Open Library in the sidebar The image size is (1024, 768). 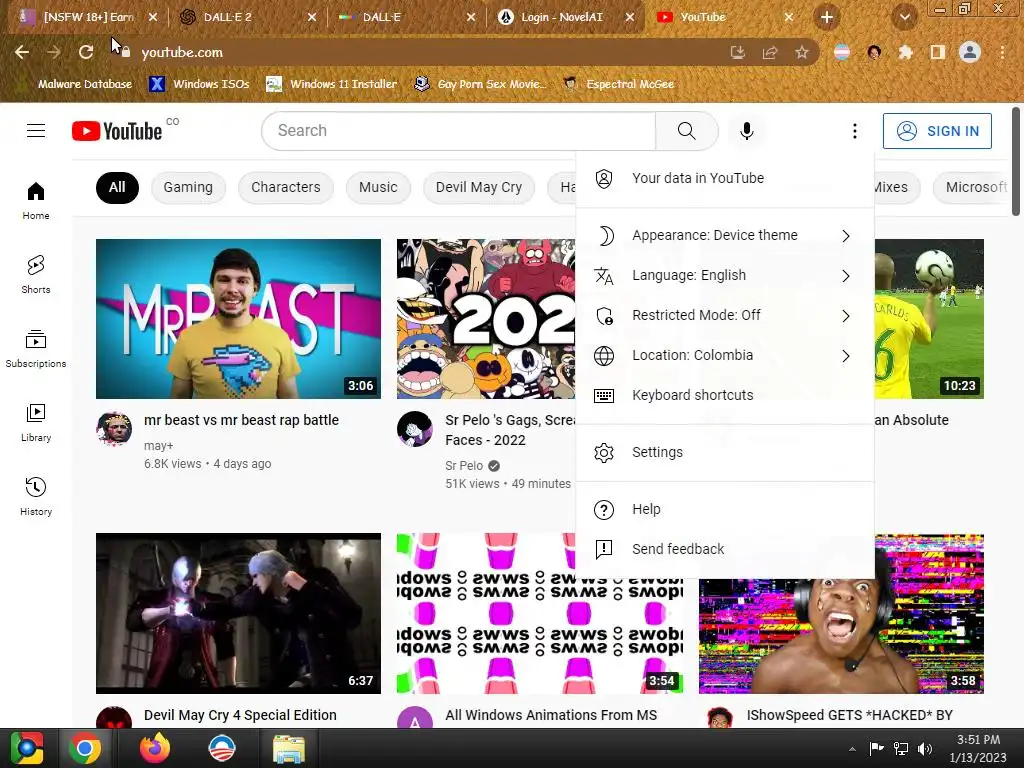pyautogui.click(x=36, y=423)
